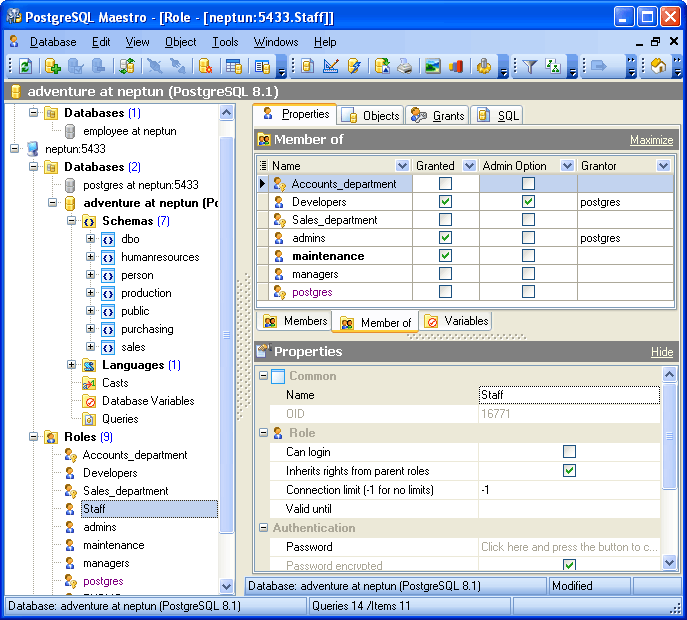Click the Maximize link in Member of
The height and width of the screenshot is (620, 687).
(650, 140)
